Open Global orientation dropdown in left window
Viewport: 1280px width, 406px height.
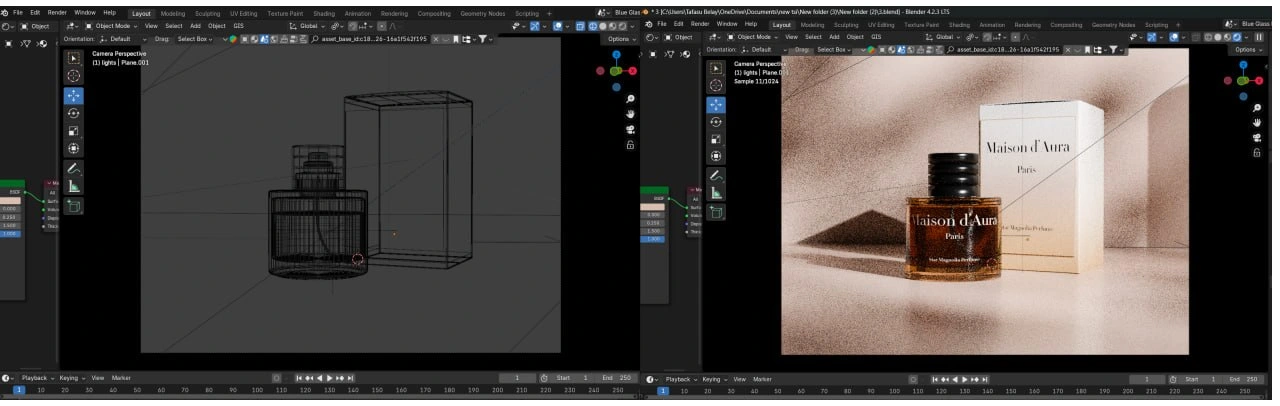click(x=311, y=25)
